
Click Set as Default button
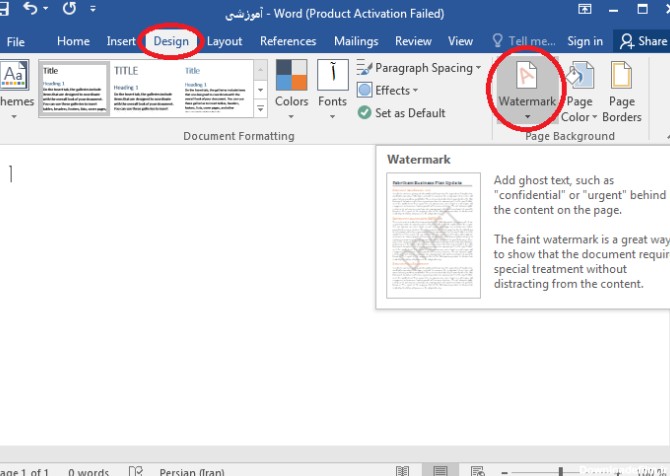(x=401, y=113)
